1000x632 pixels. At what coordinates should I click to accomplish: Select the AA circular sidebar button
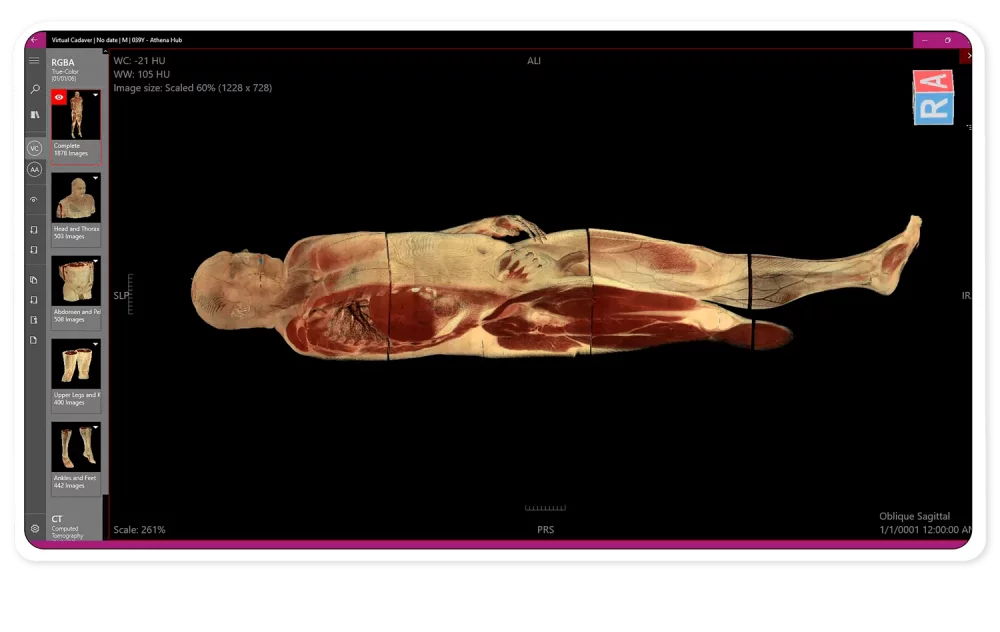tap(34, 170)
